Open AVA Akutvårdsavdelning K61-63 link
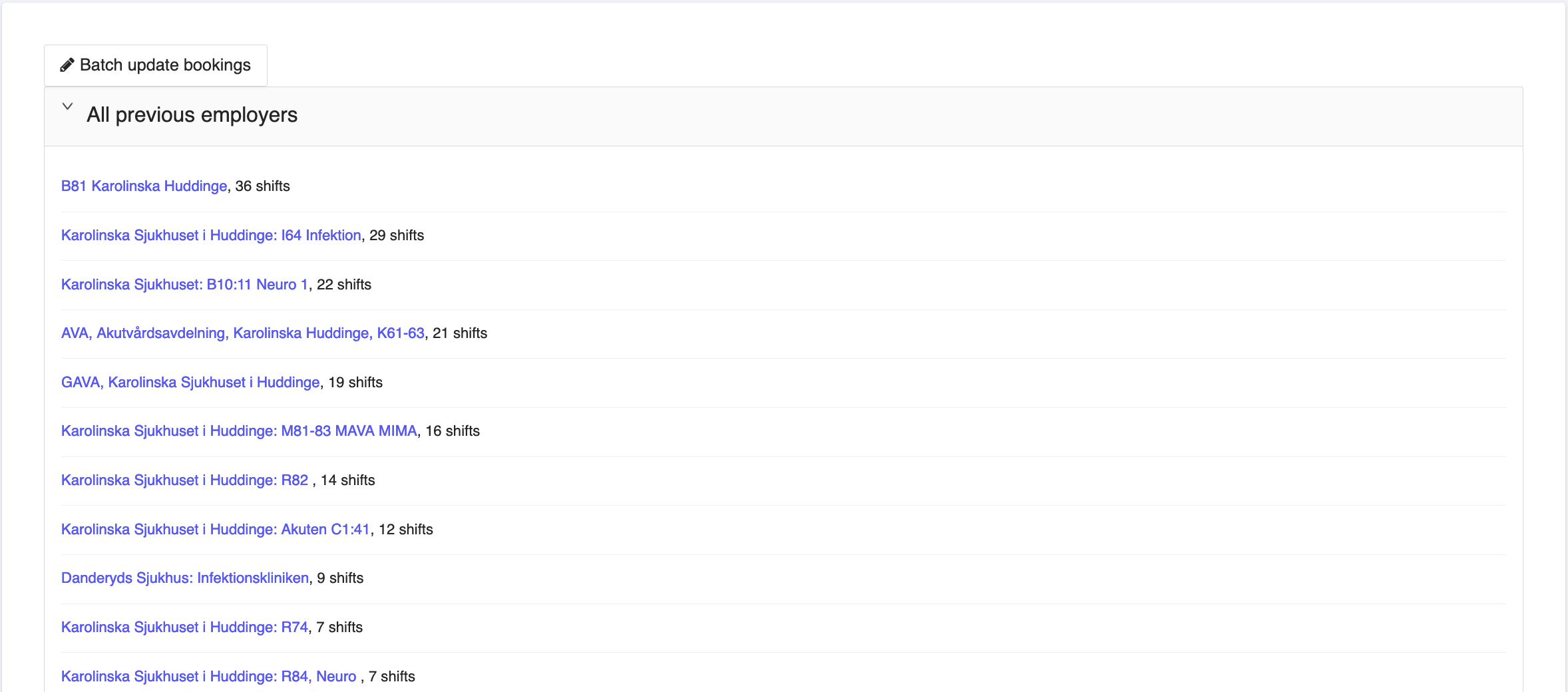The image size is (1568, 692). coord(242,333)
